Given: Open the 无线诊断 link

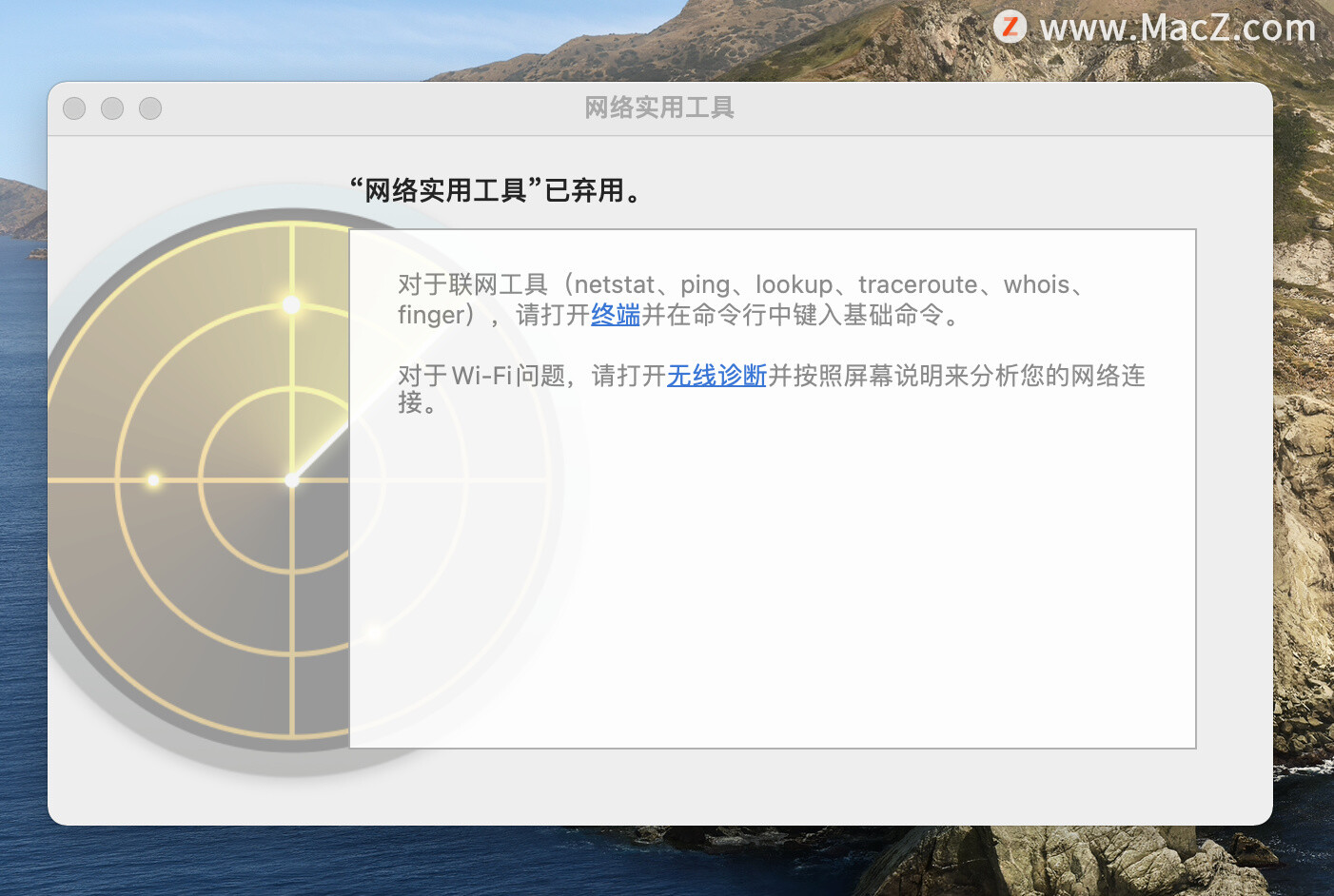Looking at the screenshot, I should click(716, 376).
